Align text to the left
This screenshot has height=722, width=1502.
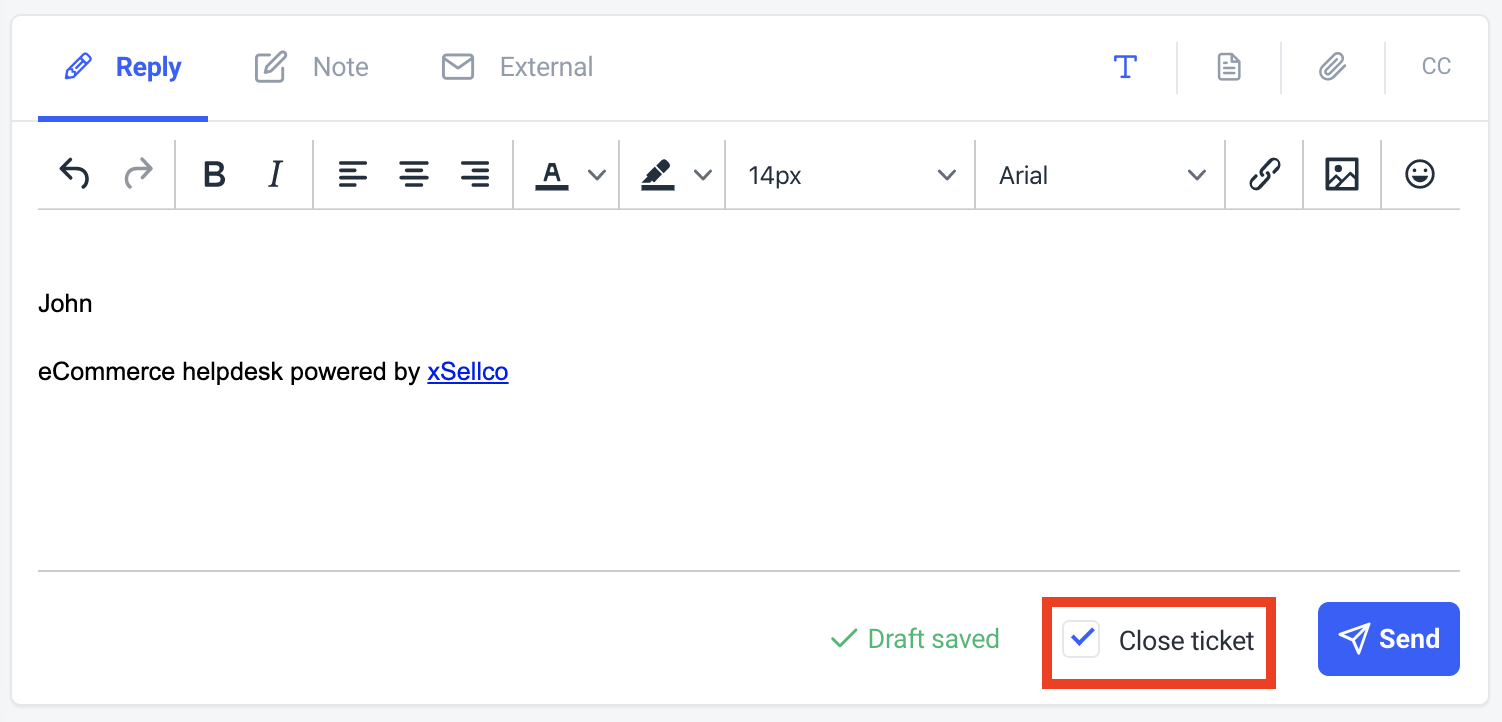click(x=352, y=175)
